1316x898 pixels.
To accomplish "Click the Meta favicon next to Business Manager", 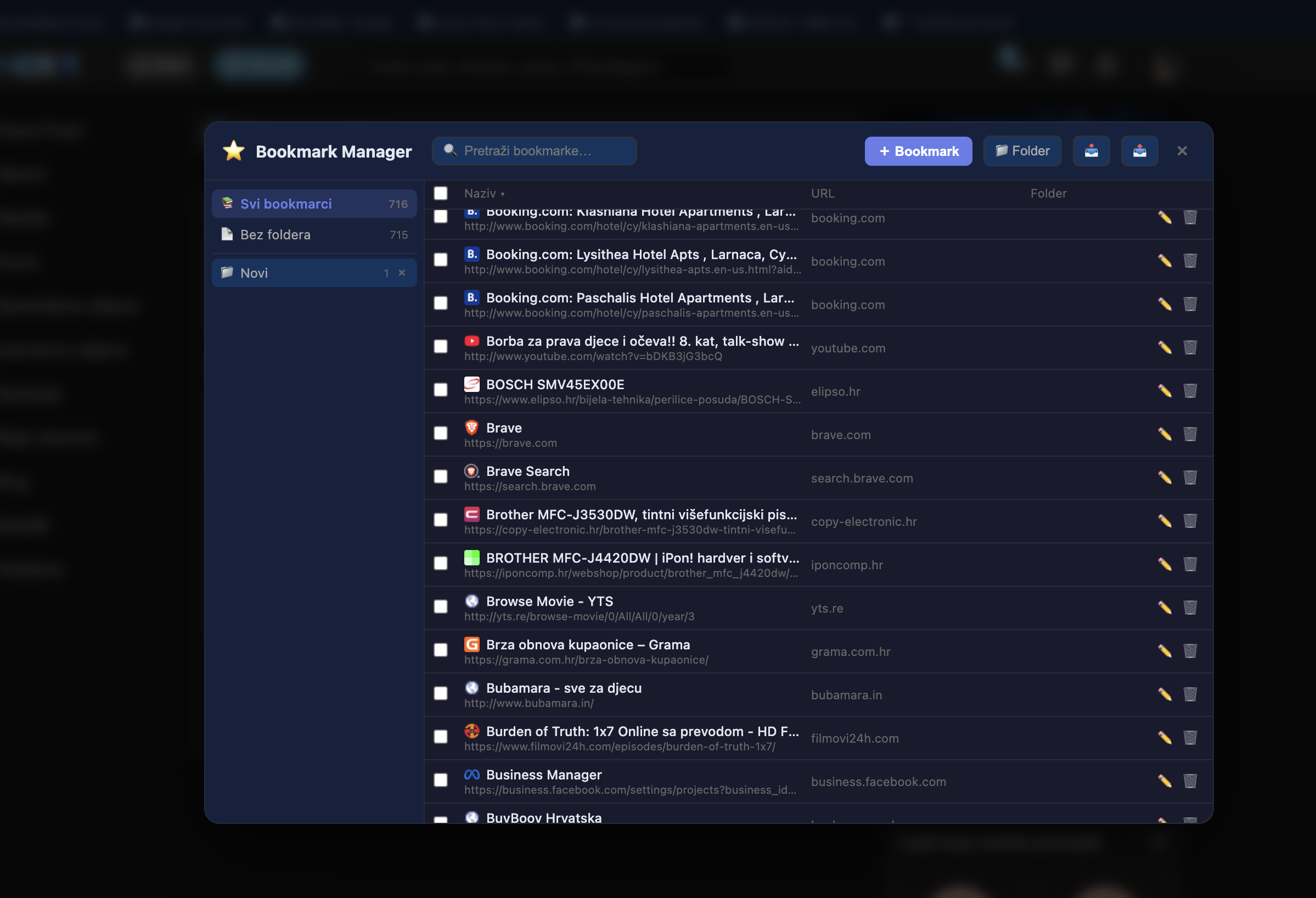I will [x=473, y=774].
